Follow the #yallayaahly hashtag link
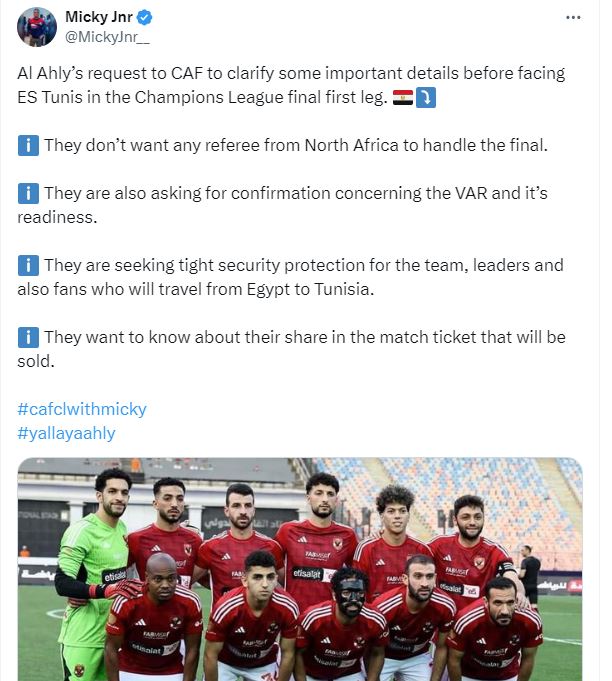Viewport: 612px width, 681px height. click(67, 433)
